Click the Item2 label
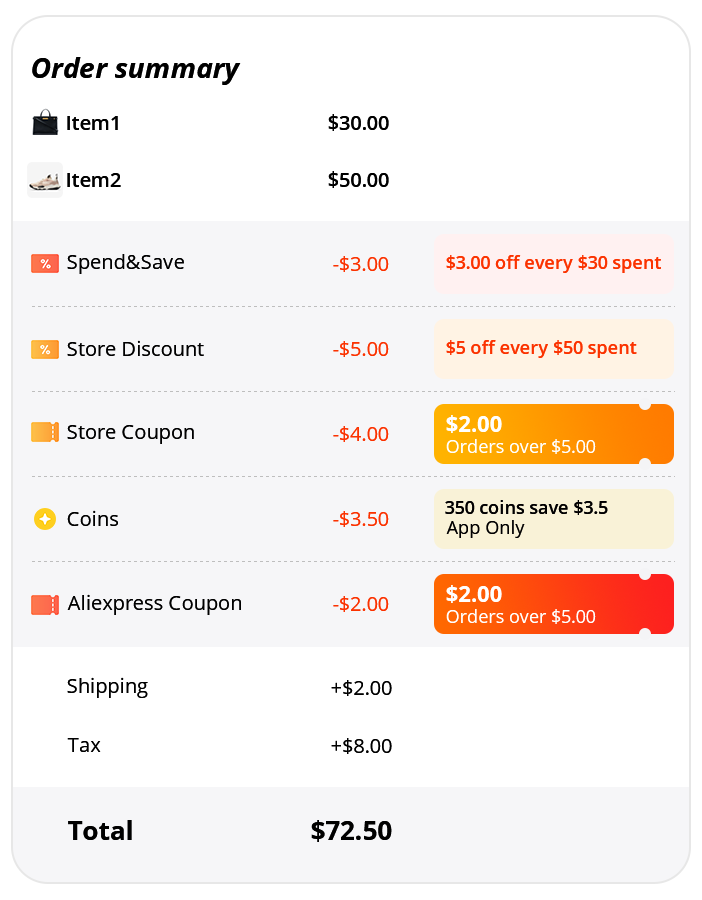702x900 pixels. (94, 181)
